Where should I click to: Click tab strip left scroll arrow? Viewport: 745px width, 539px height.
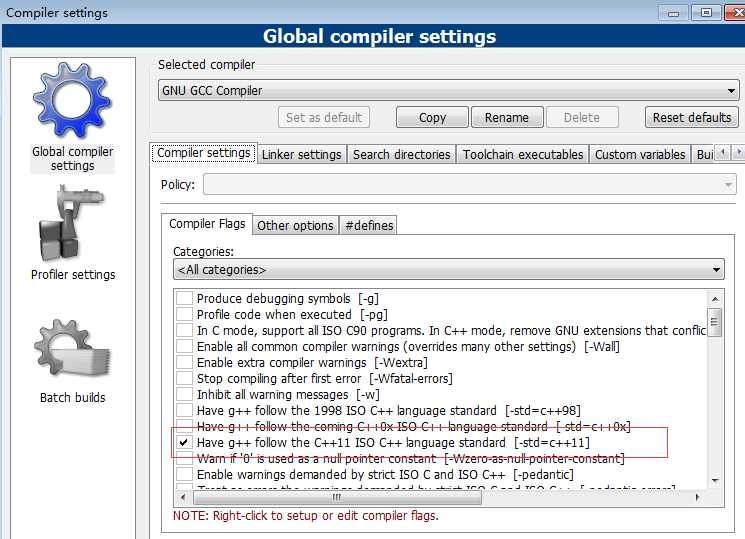(x=723, y=153)
